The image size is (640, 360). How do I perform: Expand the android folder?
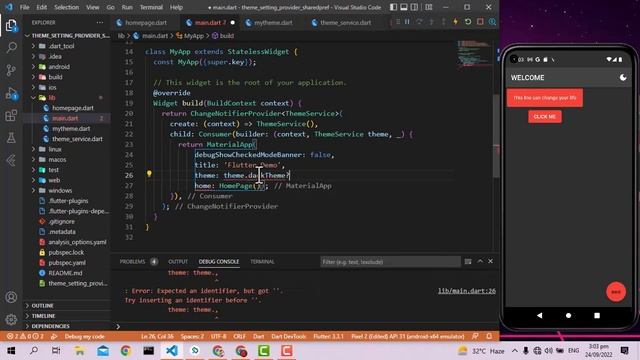pos(59,67)
